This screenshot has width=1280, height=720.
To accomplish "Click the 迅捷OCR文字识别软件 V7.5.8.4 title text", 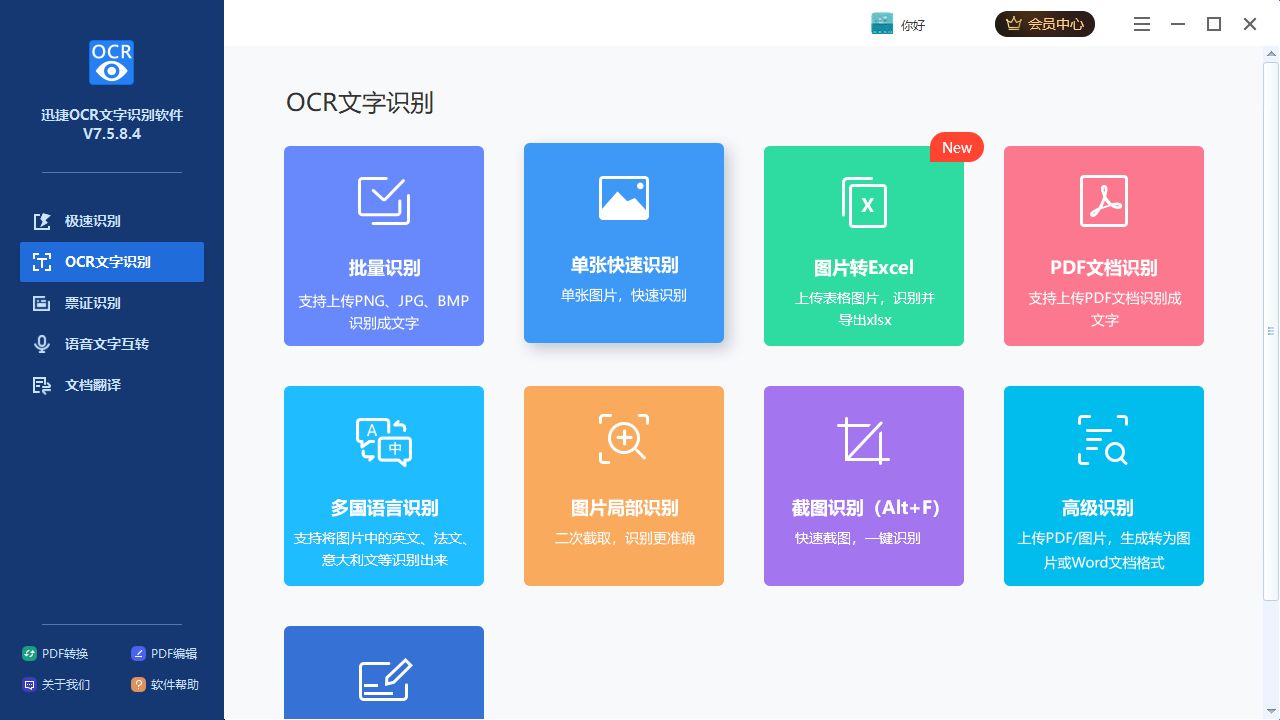I will pos(112,124).
